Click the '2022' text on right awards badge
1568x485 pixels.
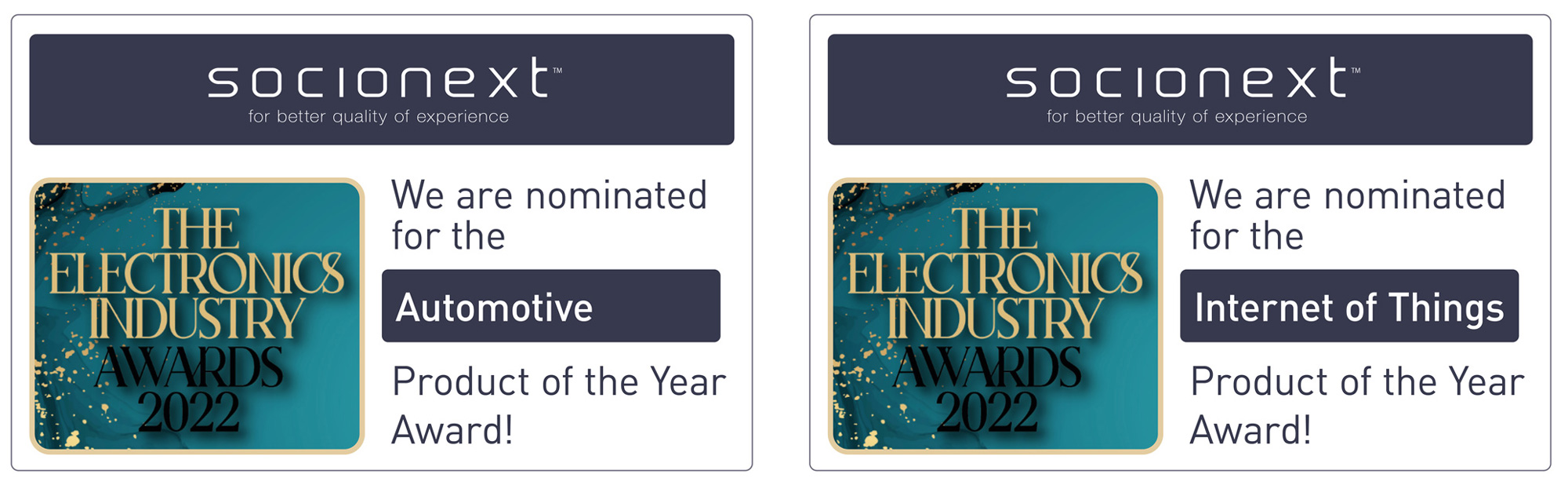pos(987,413)
